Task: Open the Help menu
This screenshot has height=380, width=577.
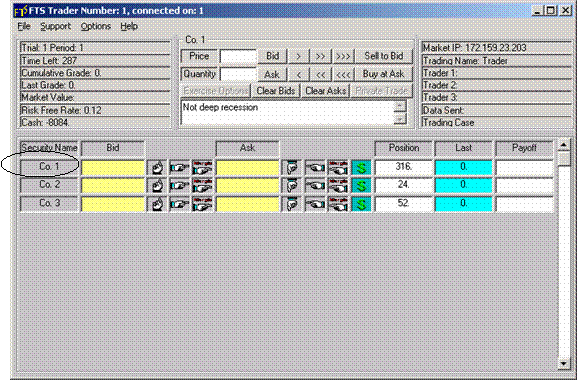Action: point(129,26)
